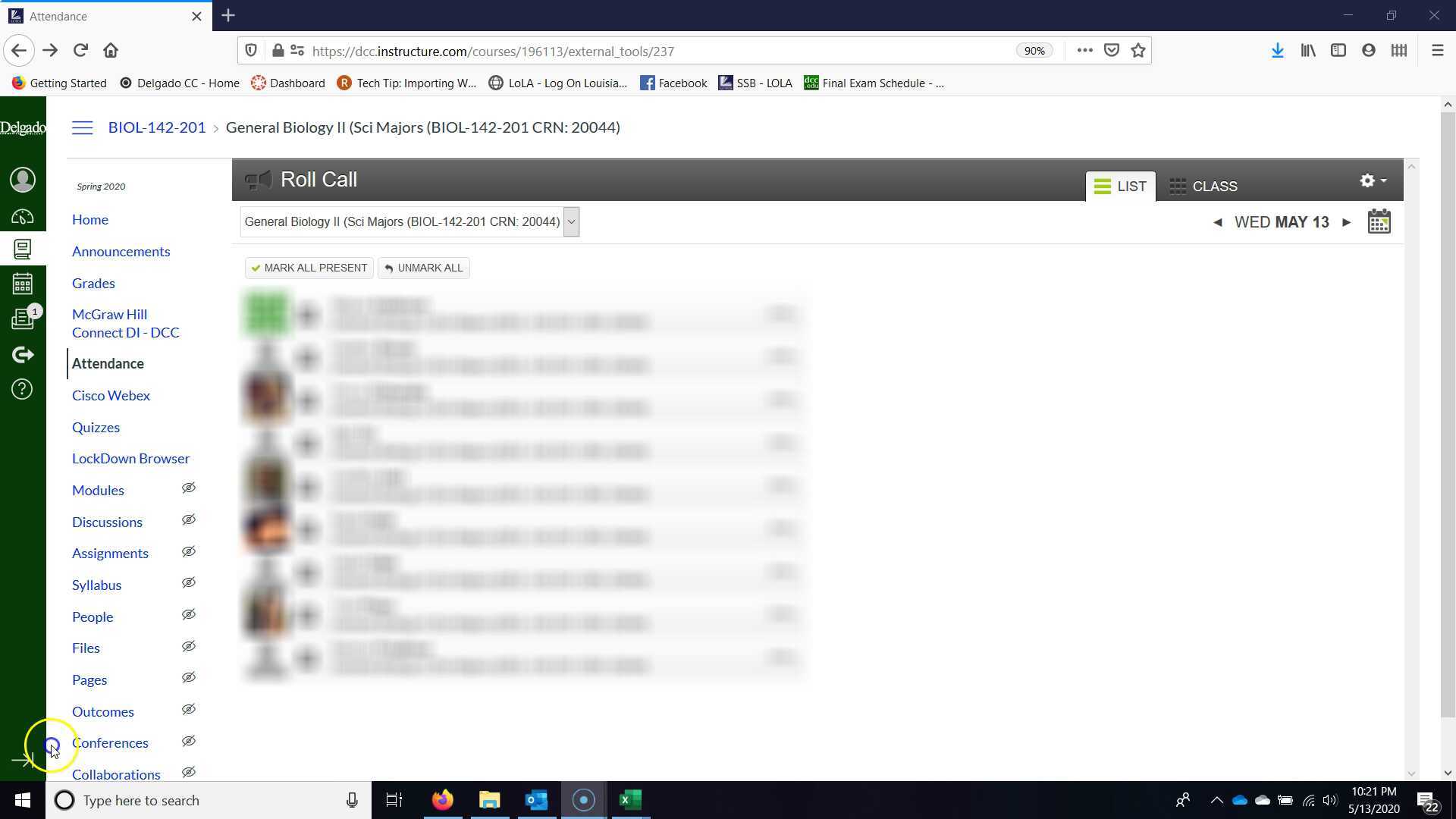
Task: Click the 90% zoom level control
Action: 1035,50
